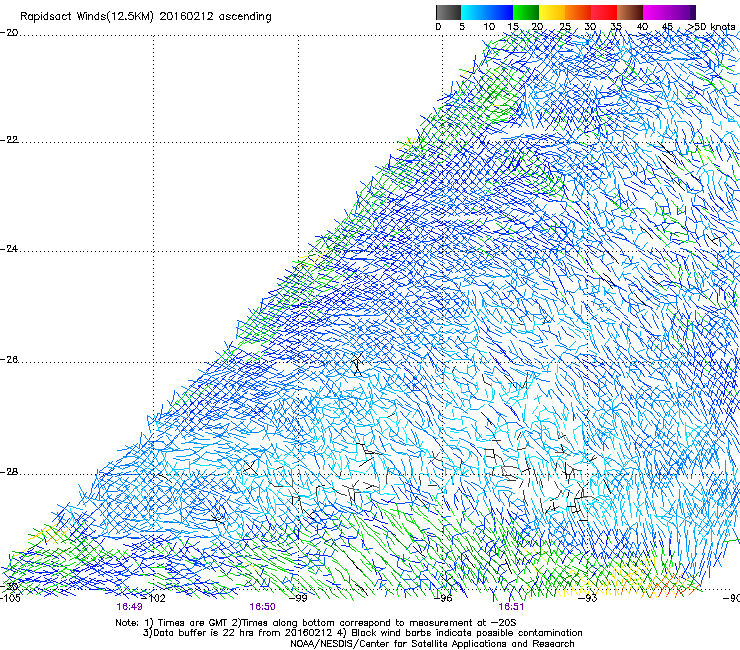Click the blue 10-15 knots legend segment
The image size is (740, 650).
(x=500, y=12)
